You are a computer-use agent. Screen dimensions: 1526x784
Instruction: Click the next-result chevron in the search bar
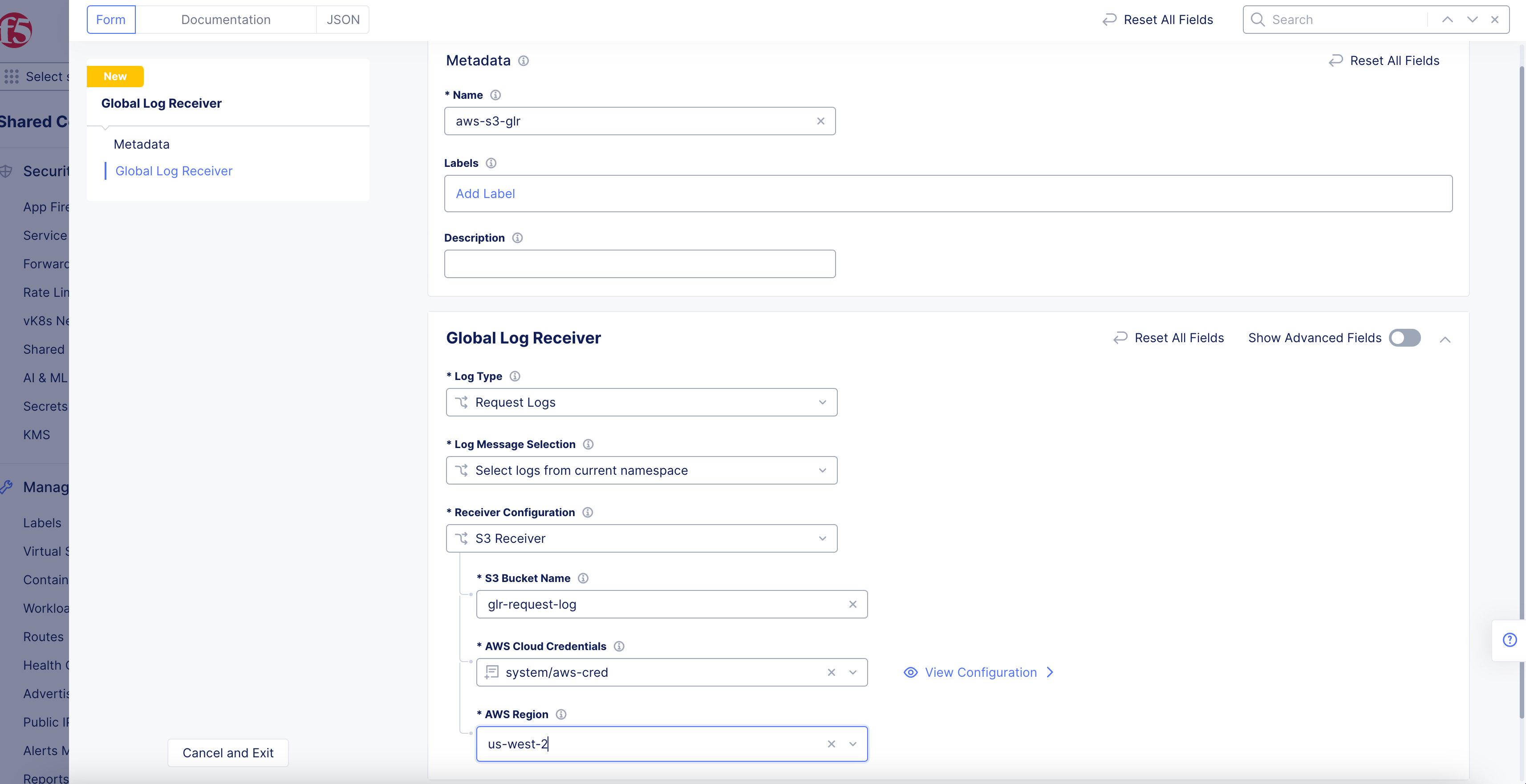[1471, 20]
